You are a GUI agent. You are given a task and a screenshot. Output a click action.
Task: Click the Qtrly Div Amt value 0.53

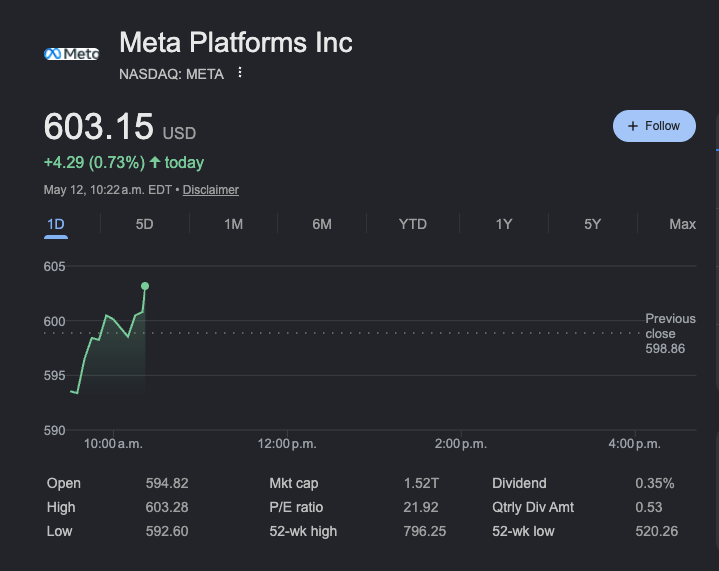[649, 507]
